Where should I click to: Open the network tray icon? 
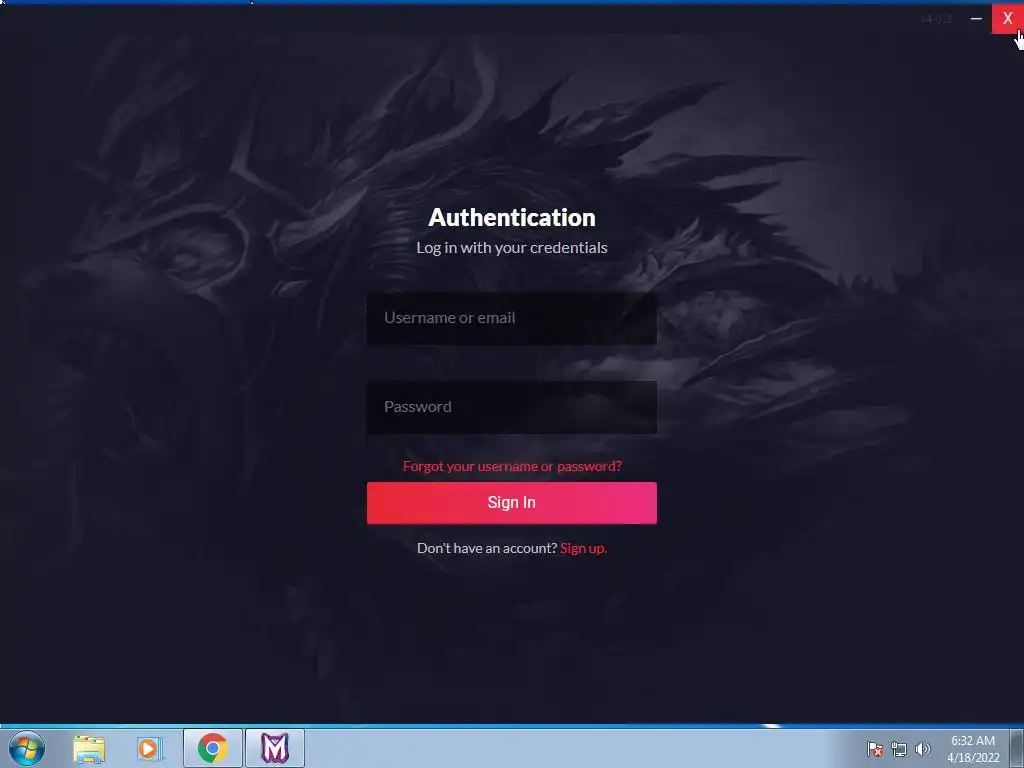coord(899,749)
